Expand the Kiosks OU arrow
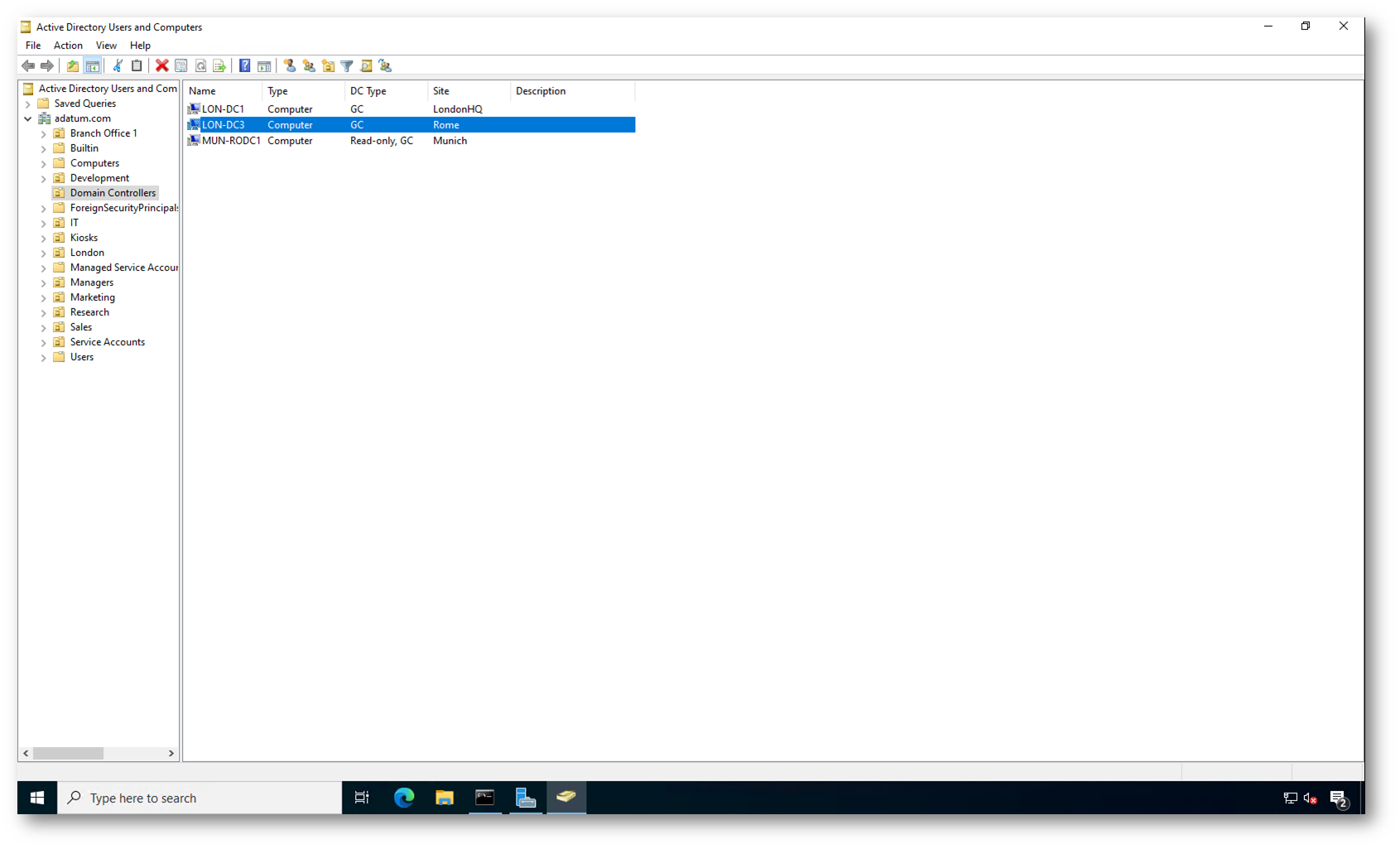Viewport: 1400px width, 849px height. point(44,239)
